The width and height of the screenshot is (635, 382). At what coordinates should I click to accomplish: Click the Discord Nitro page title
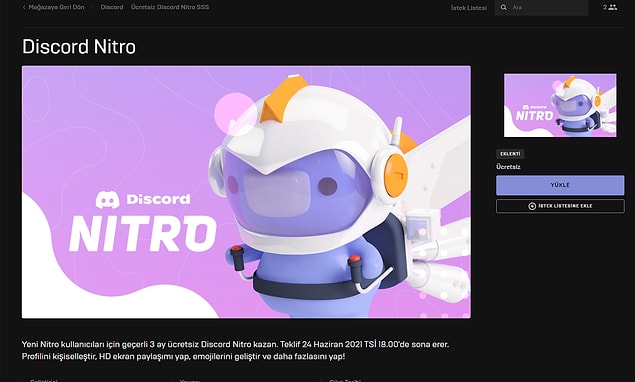(x=79, y=47)
